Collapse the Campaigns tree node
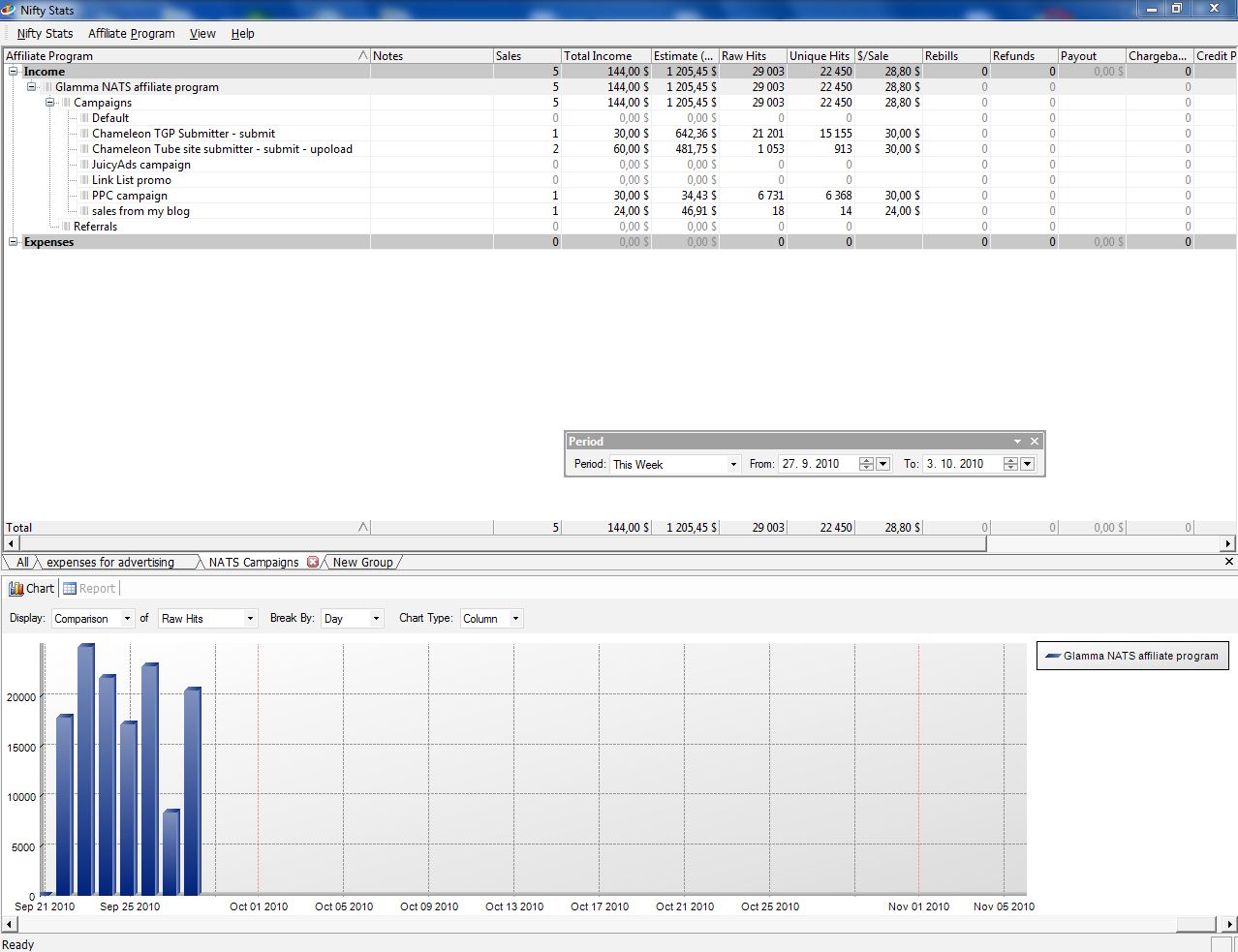 (x=50, y=103)
